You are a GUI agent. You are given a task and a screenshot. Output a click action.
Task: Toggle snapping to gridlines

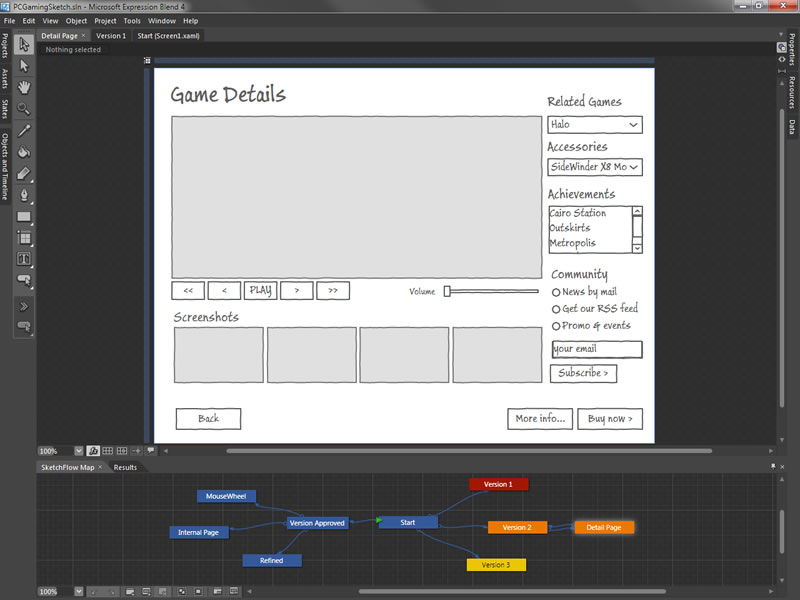tap(122, 451)
